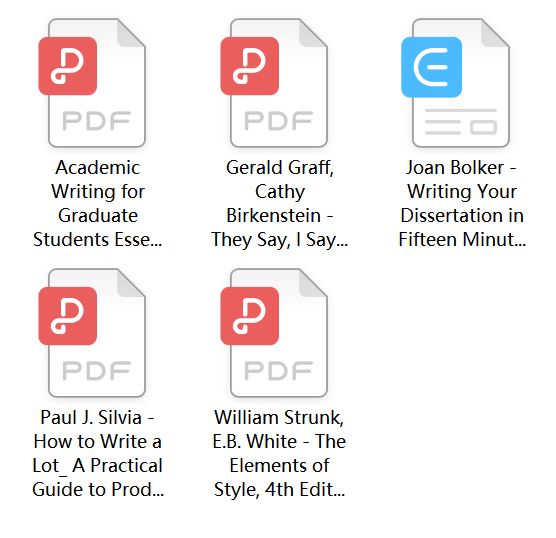Click gray PDF text on Gerald Graff icon

pos(279,121)
